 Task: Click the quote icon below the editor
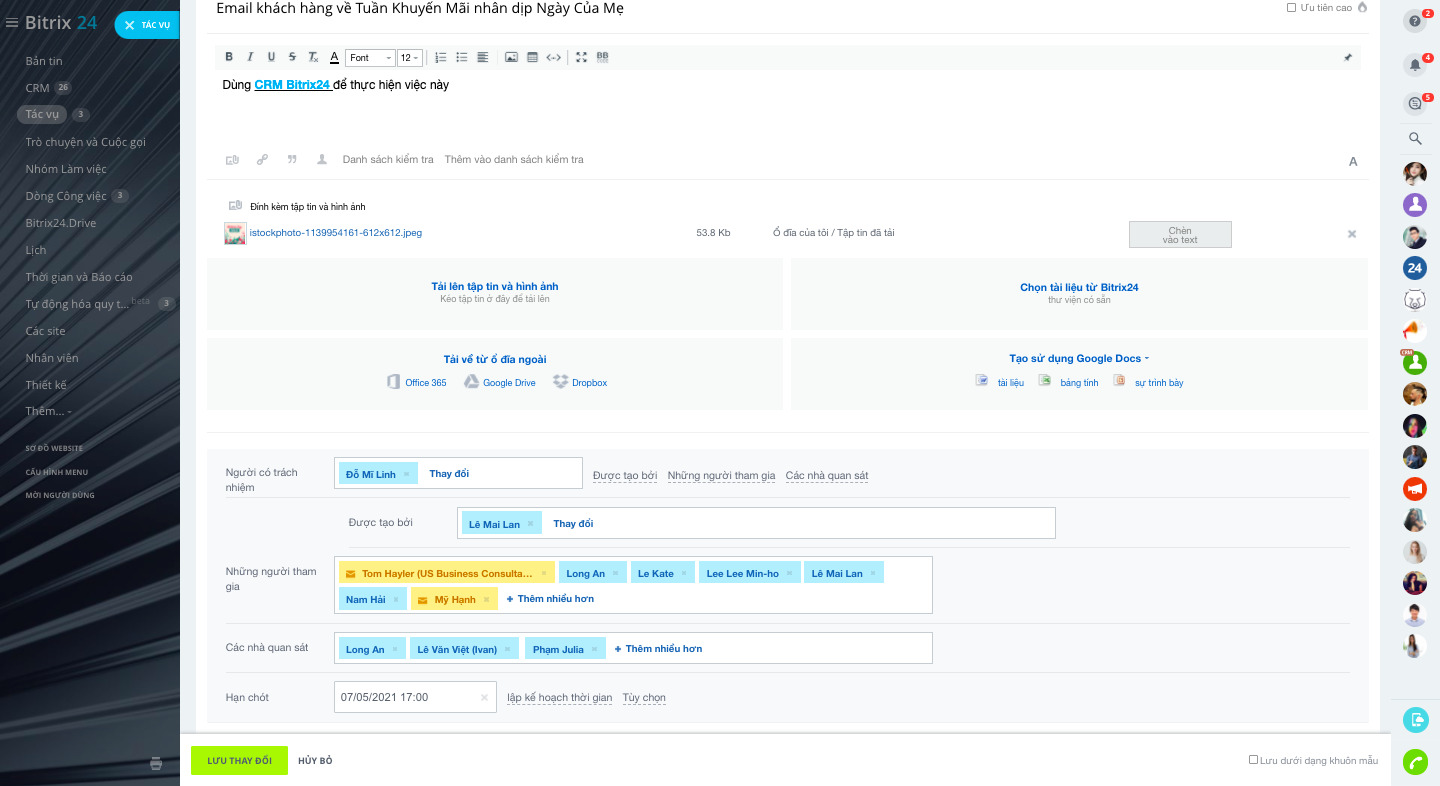[292, 159]
